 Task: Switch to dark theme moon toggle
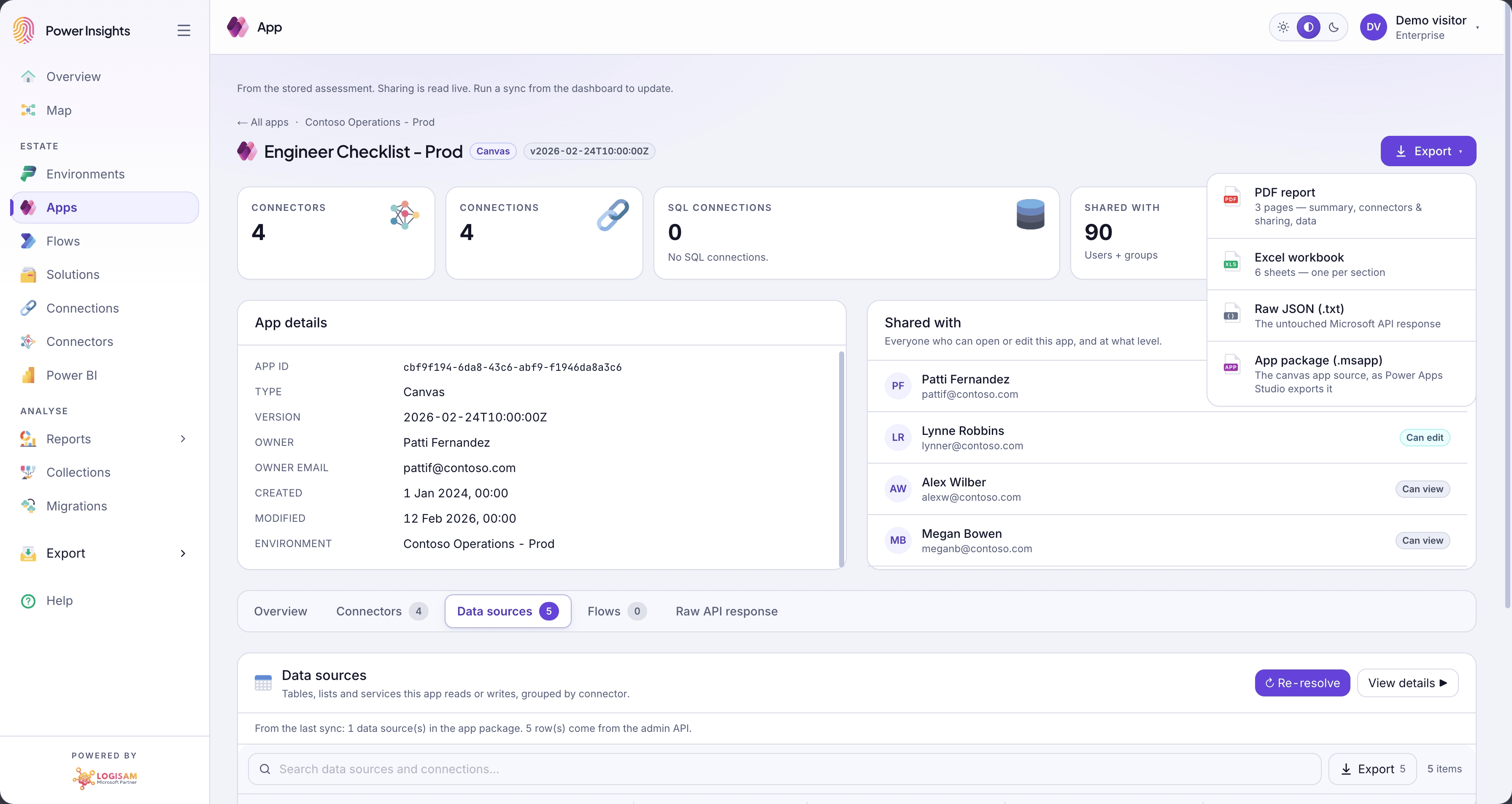coord(1334,27)
